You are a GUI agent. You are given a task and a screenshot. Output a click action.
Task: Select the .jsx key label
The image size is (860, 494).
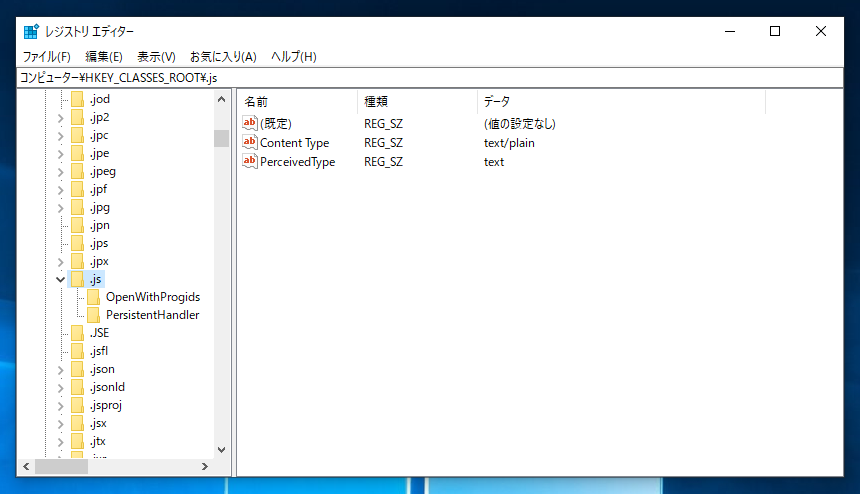98,424
